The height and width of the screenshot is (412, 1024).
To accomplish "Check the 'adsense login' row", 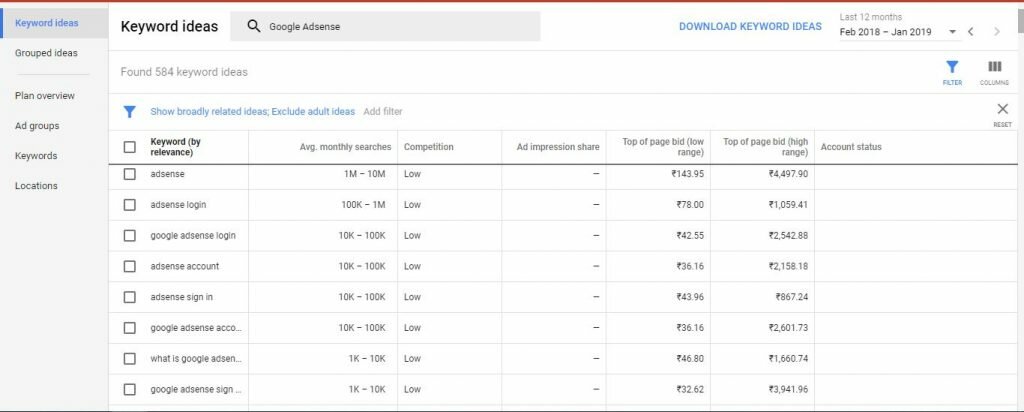I will click(x=129, y=205).
